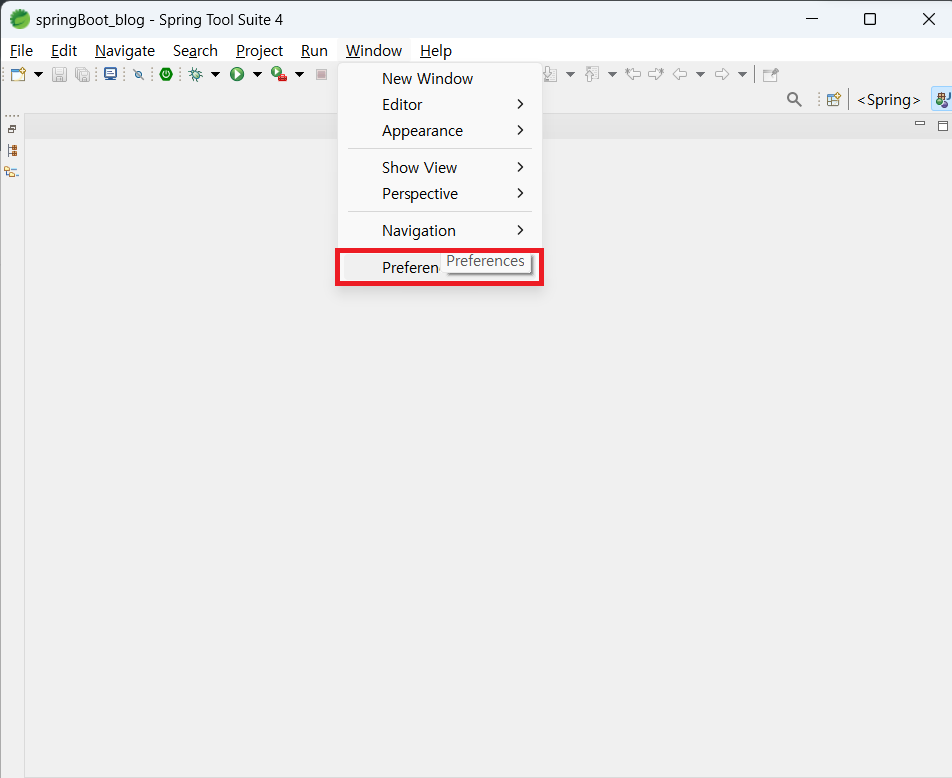Screen dimensions: 952x778
Task: Open the Edit menu
Action: [64, 50]
